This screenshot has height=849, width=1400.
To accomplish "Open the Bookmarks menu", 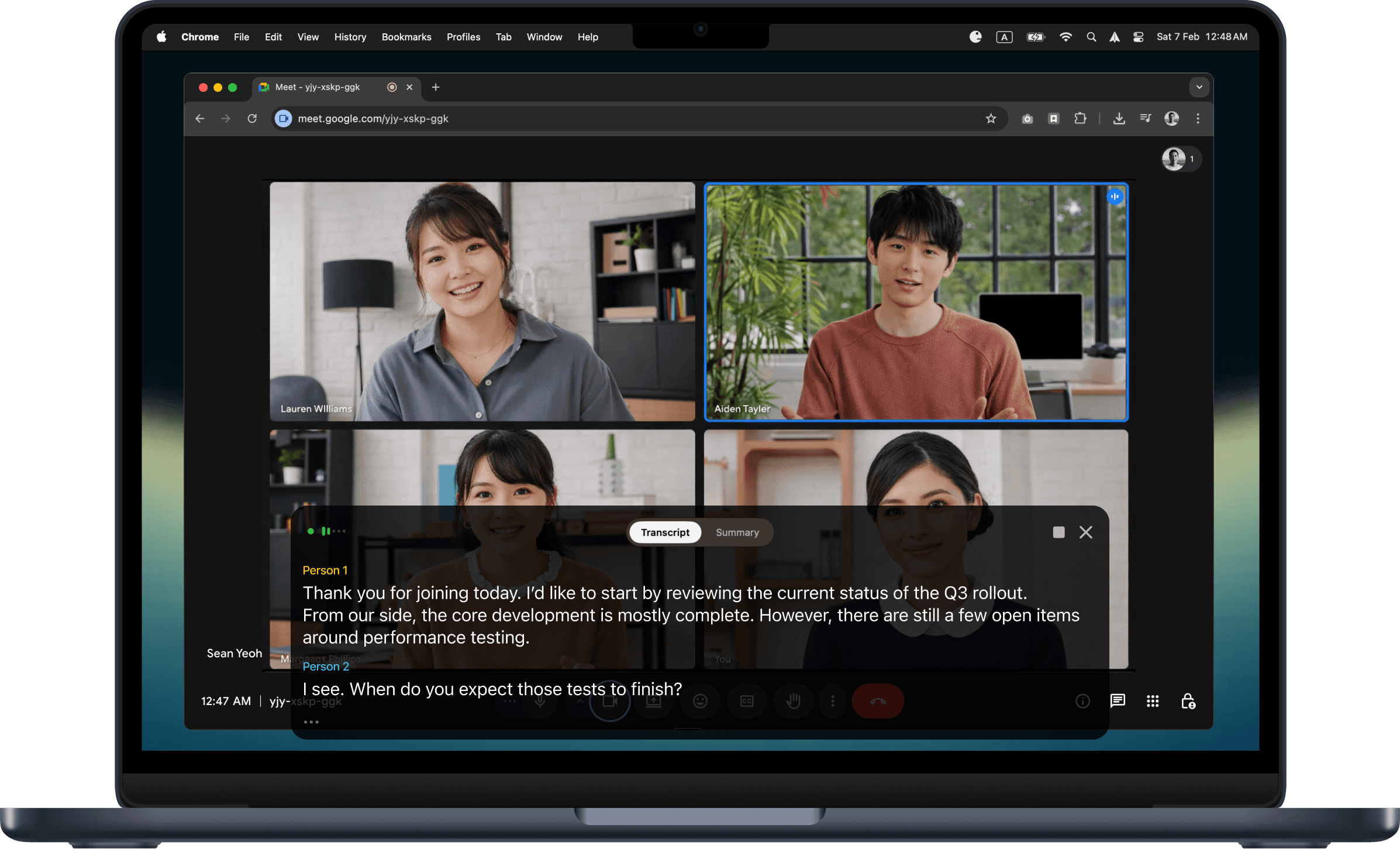I will pyautogui.click(x=406, y=37).
